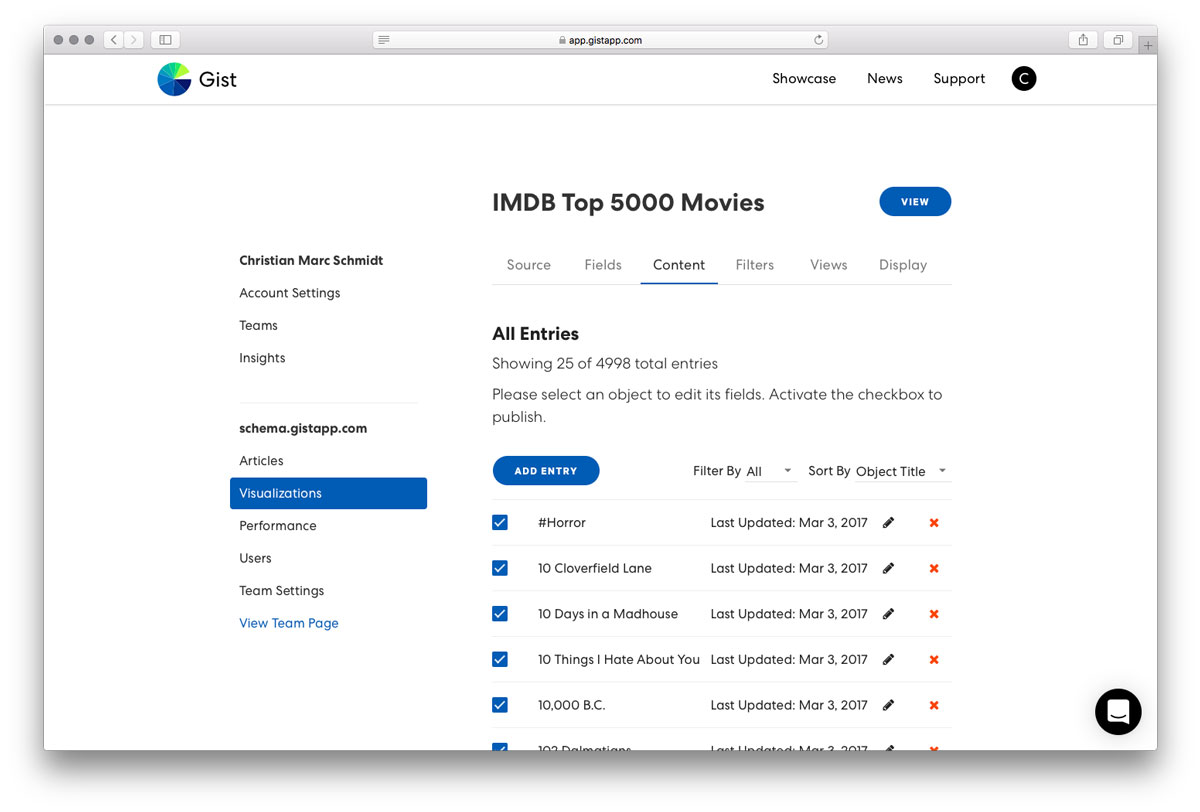
Task: Select the Content tab
Action: pyautogui.click(x=679, y=265)
